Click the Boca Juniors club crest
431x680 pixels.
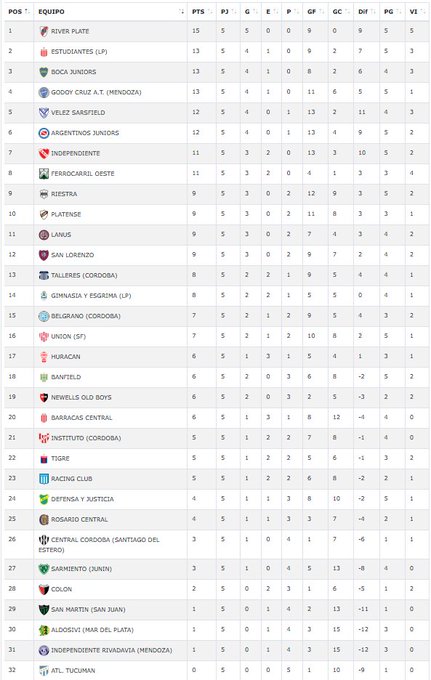[44, 72]
